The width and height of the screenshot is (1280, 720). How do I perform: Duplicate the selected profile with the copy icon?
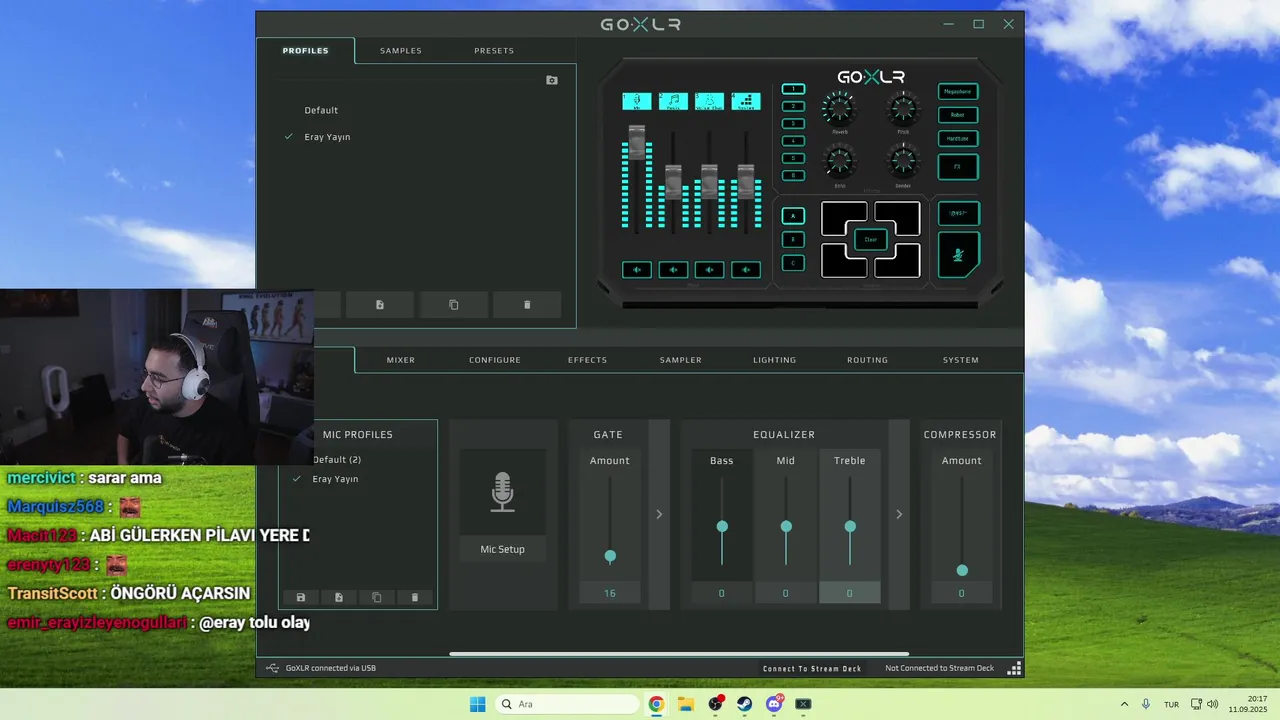pyautogui.click(x=454, y=305)
